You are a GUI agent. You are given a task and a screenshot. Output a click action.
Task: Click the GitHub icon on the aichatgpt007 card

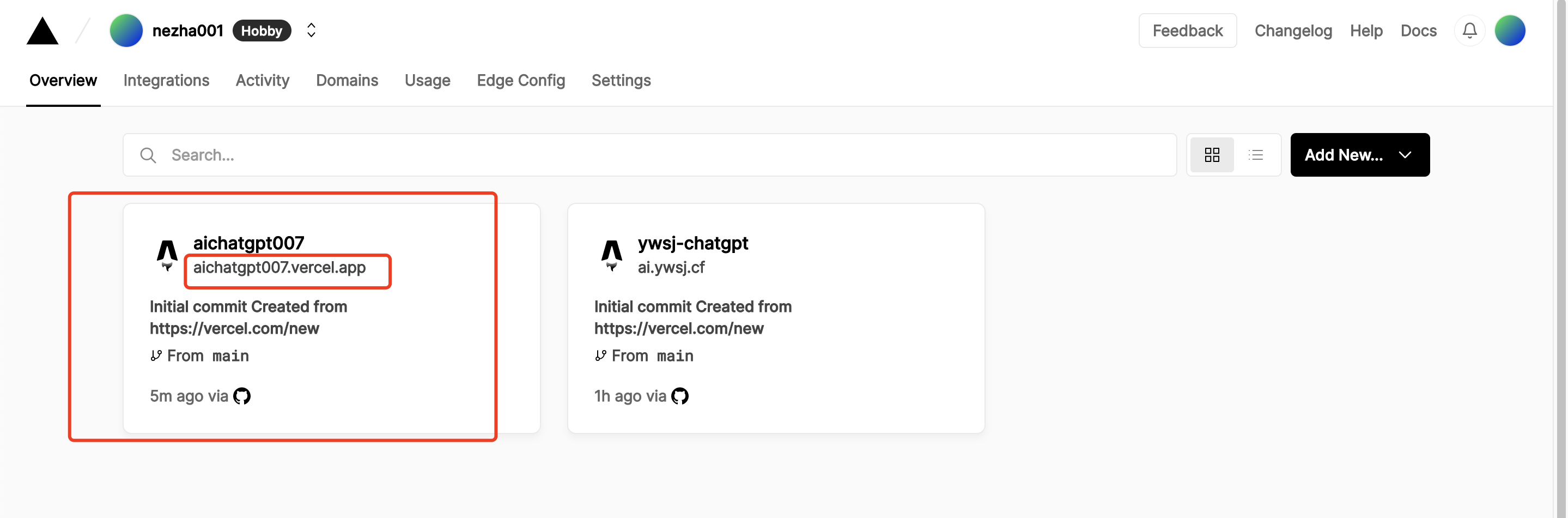242,396
